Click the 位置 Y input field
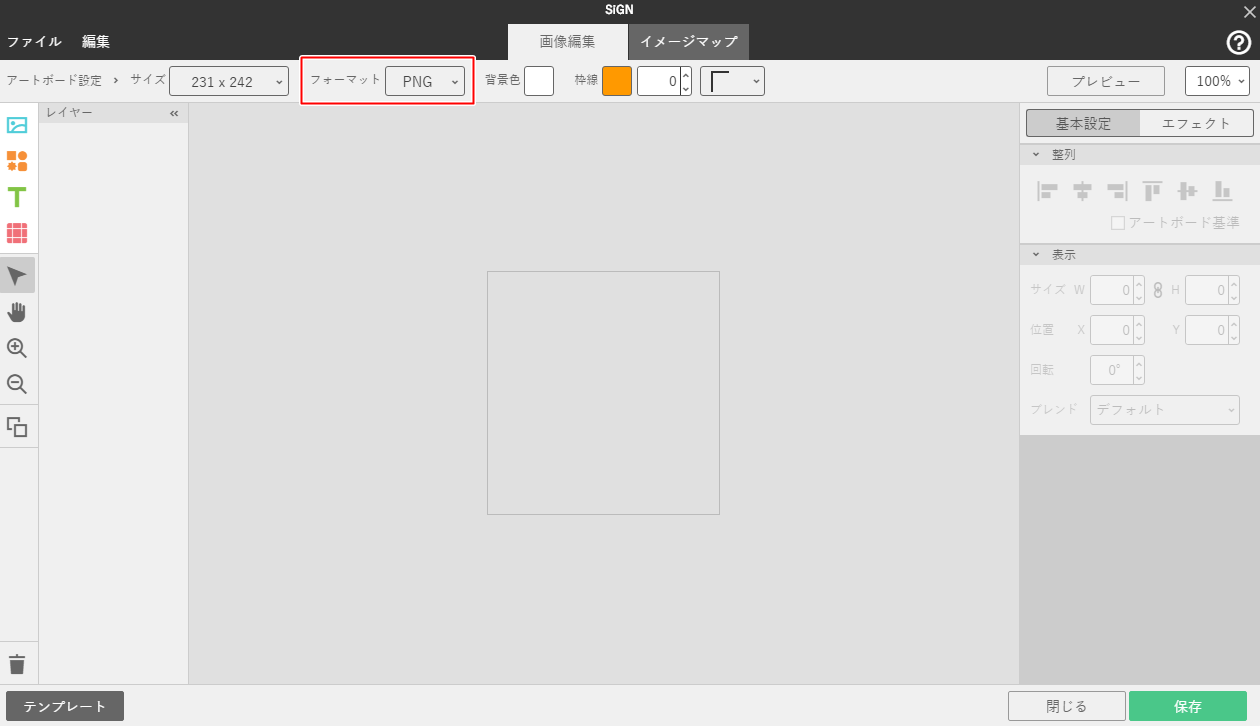Image resolution: width=1260 pixels, height=726 pixels. click(x=1207, y=330)
